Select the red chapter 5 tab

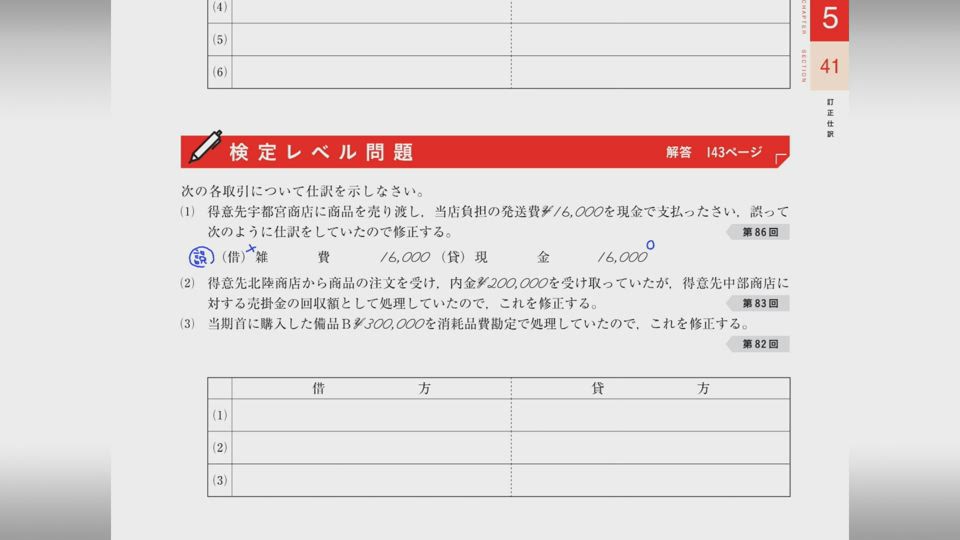(829, 19)
